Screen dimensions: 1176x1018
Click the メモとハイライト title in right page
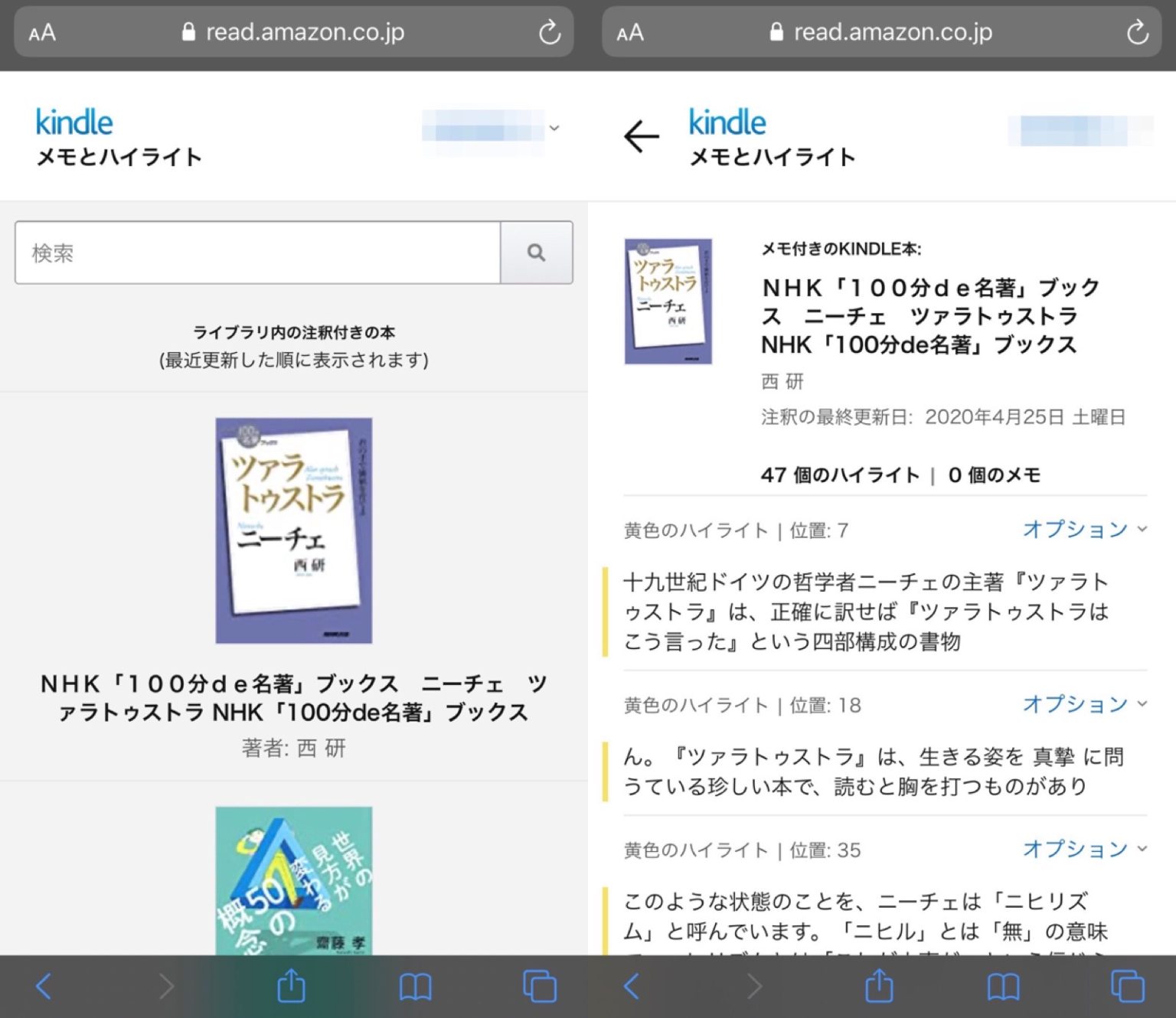click(x=773, y=157)
